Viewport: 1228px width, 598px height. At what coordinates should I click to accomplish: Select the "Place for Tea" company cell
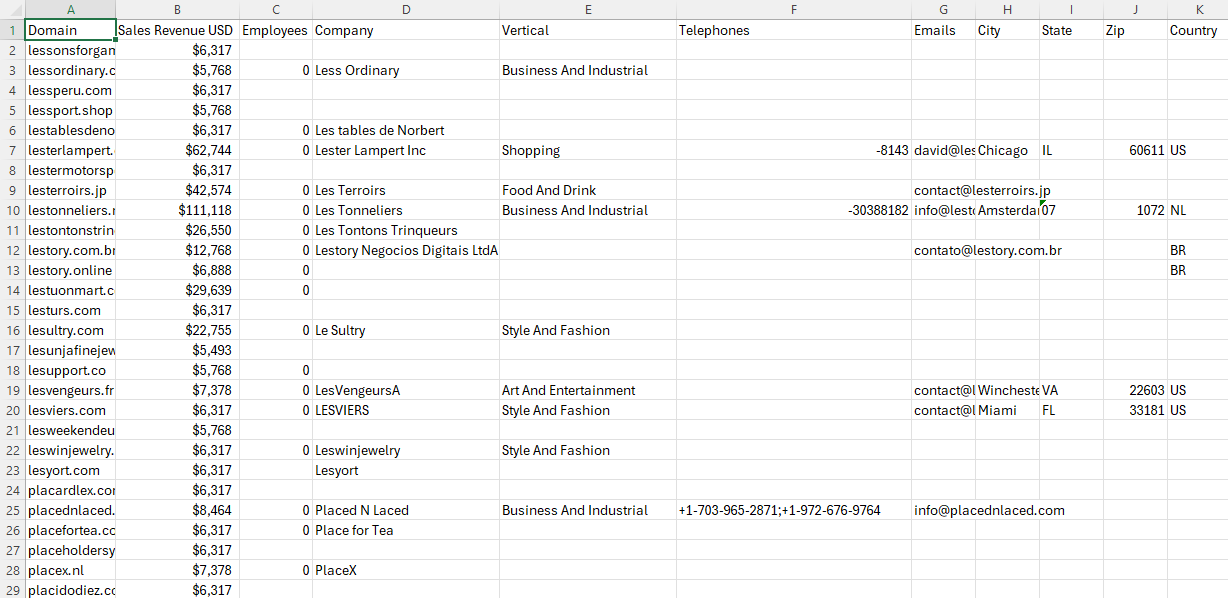pos(405,530)
